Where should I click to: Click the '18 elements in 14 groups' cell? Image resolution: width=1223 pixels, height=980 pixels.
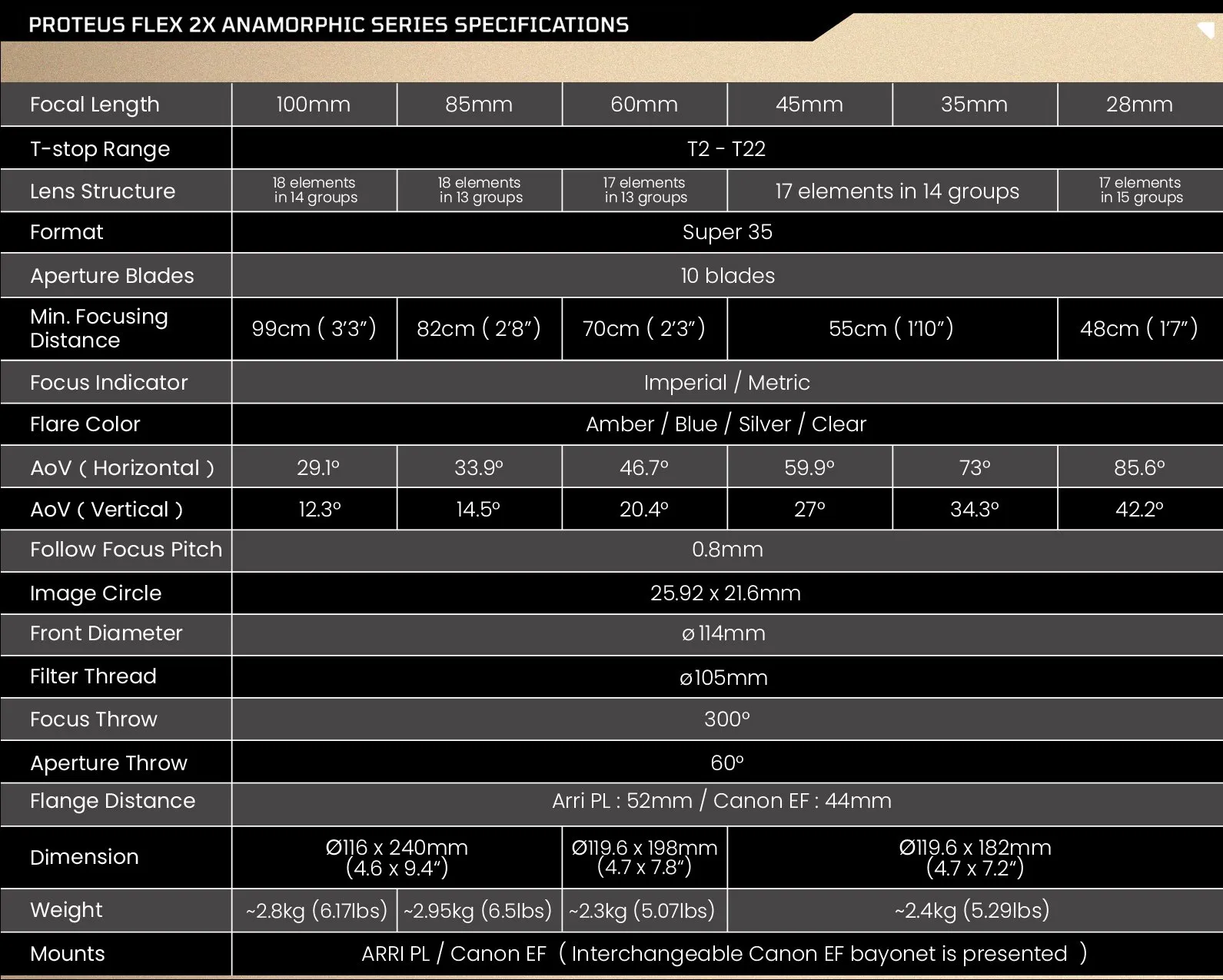pos(315,190)
